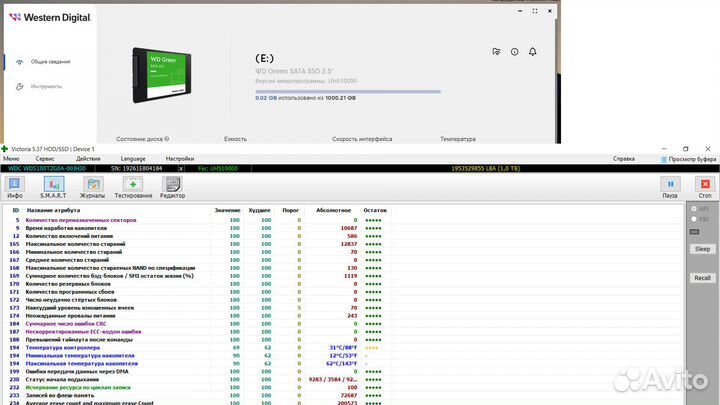Click the Состояние диска heading
720x405 pixels.
pos(140,139)
